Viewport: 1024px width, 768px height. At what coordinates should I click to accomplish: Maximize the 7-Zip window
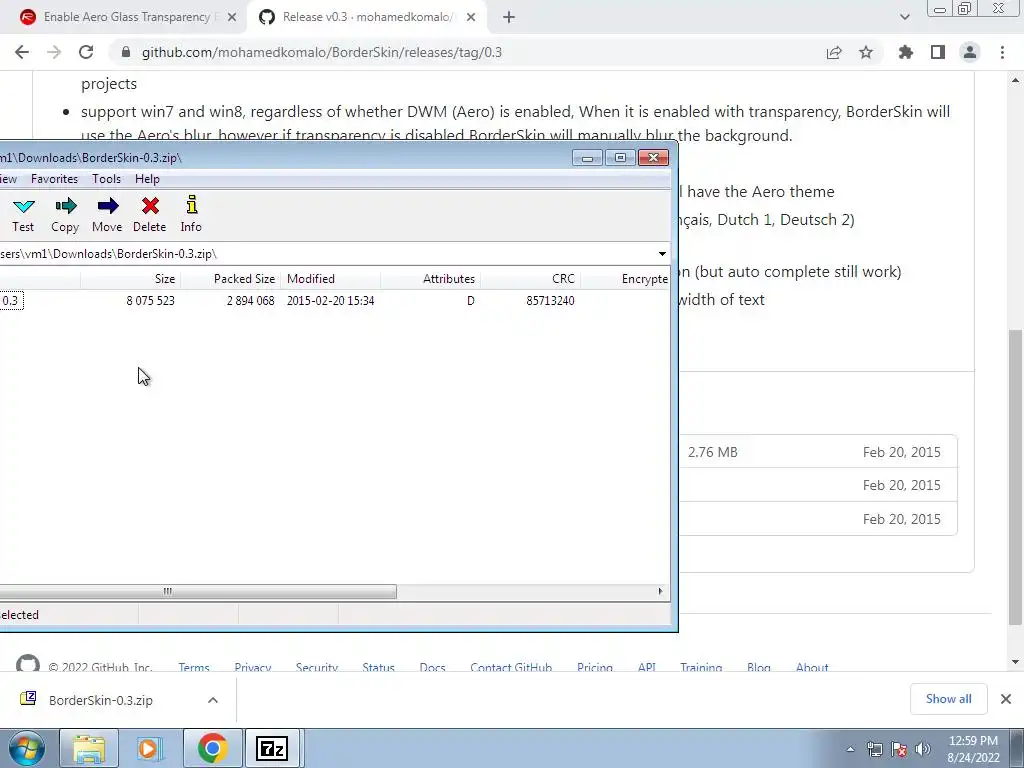tap(620, 158)
